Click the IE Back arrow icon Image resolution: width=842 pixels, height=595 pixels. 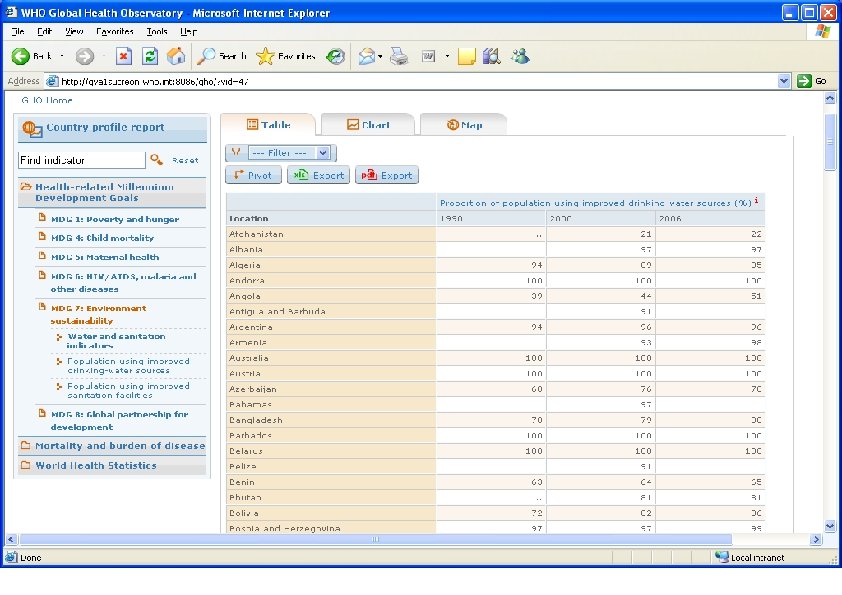click(x=20, y=56)
